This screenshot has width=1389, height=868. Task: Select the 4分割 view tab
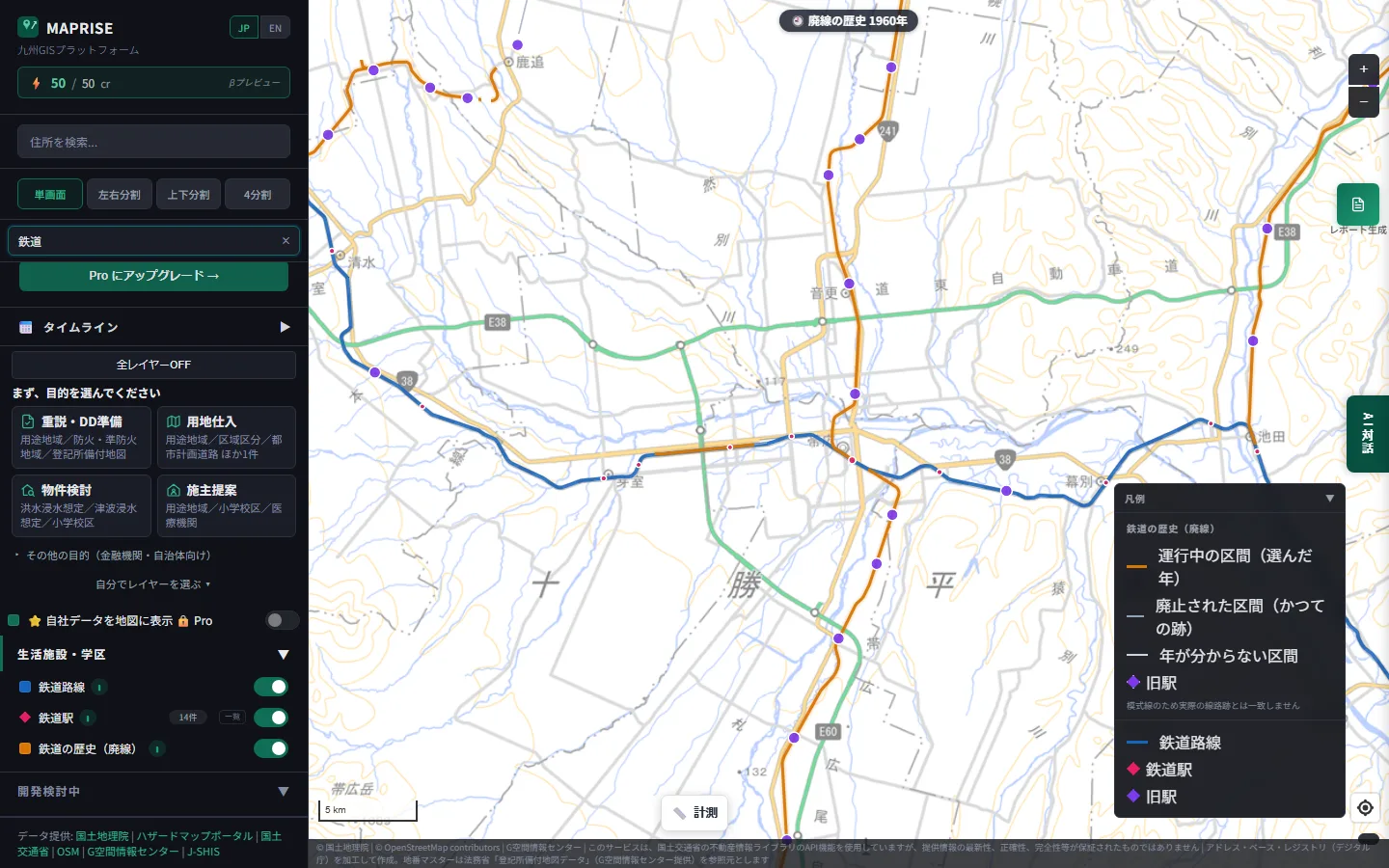[258, 195]
